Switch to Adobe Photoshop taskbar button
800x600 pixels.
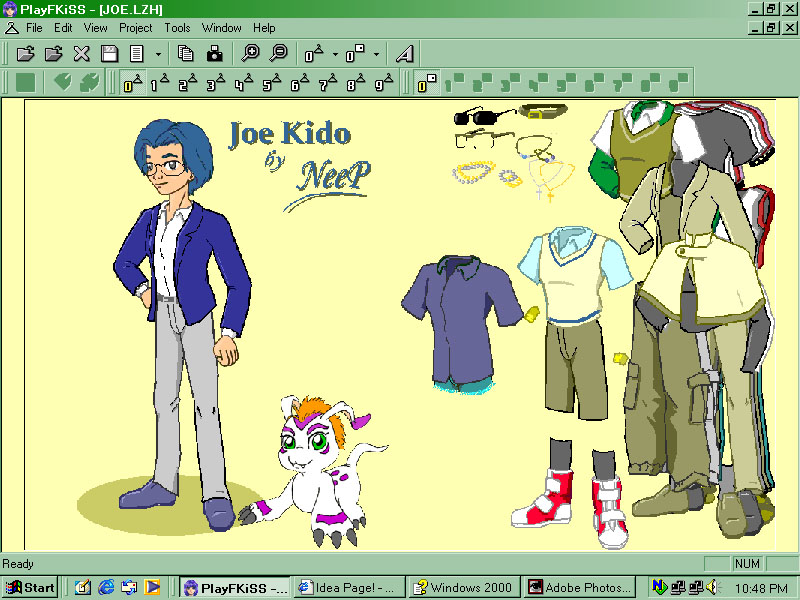pyautogui.click(x=580, y=588)
